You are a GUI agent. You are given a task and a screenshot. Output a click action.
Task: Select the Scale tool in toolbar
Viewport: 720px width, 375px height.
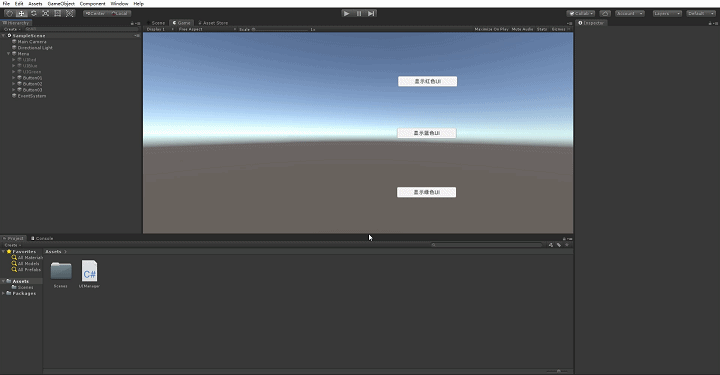pos(45,13)
